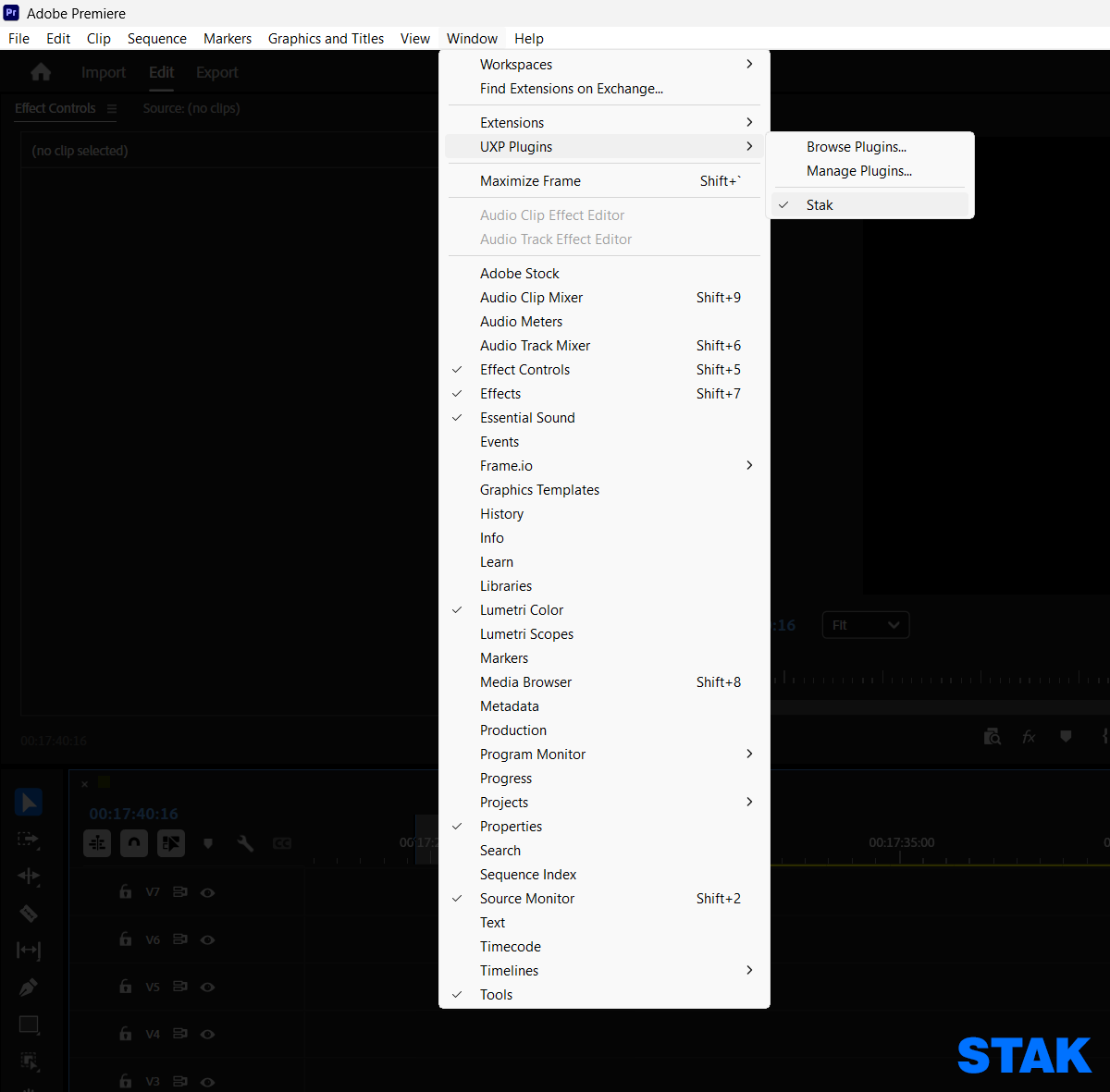This screenshot has height=1092, width=1110.
Task: Expand the Program Monitor submenu
Action: tap(604, 755)
